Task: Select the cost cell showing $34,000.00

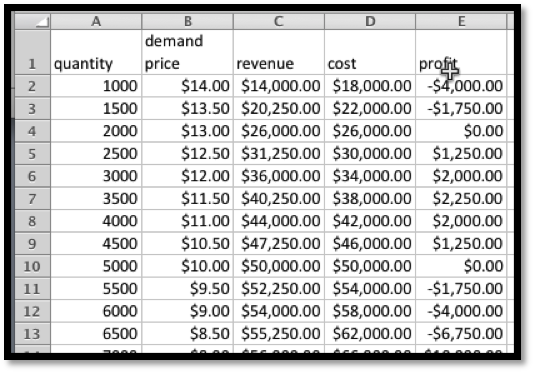Action: [370, 176]
